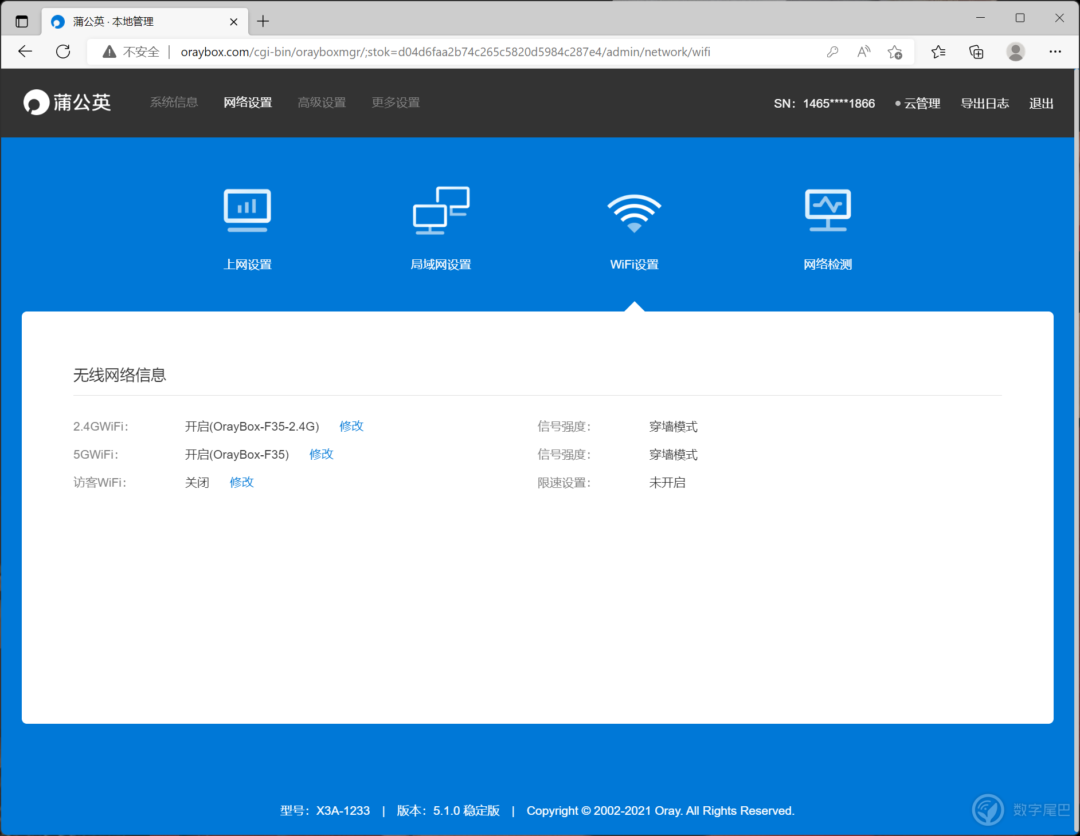Toggle read aloud icon in address bar
1080x836 pixels.
tap(864, 52)
